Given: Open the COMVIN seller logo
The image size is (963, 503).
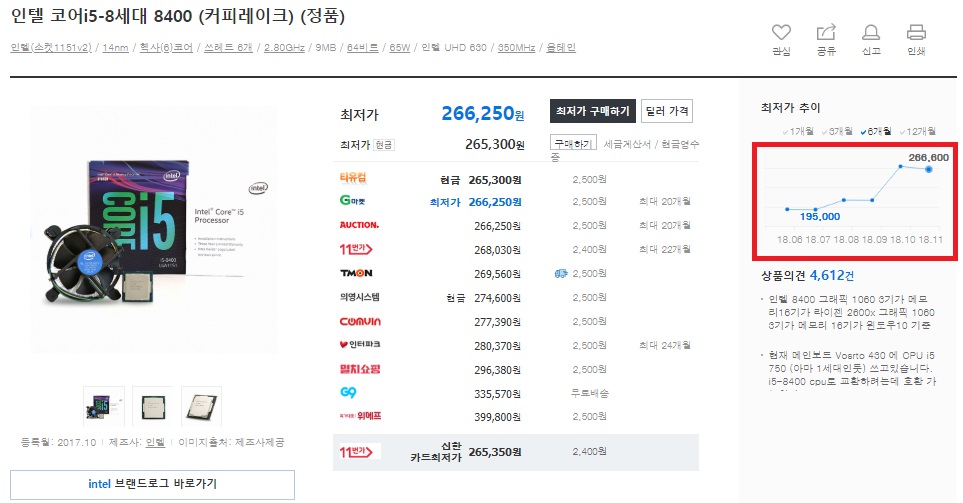Looking at the screenshot, I should [x=361, y=321].
